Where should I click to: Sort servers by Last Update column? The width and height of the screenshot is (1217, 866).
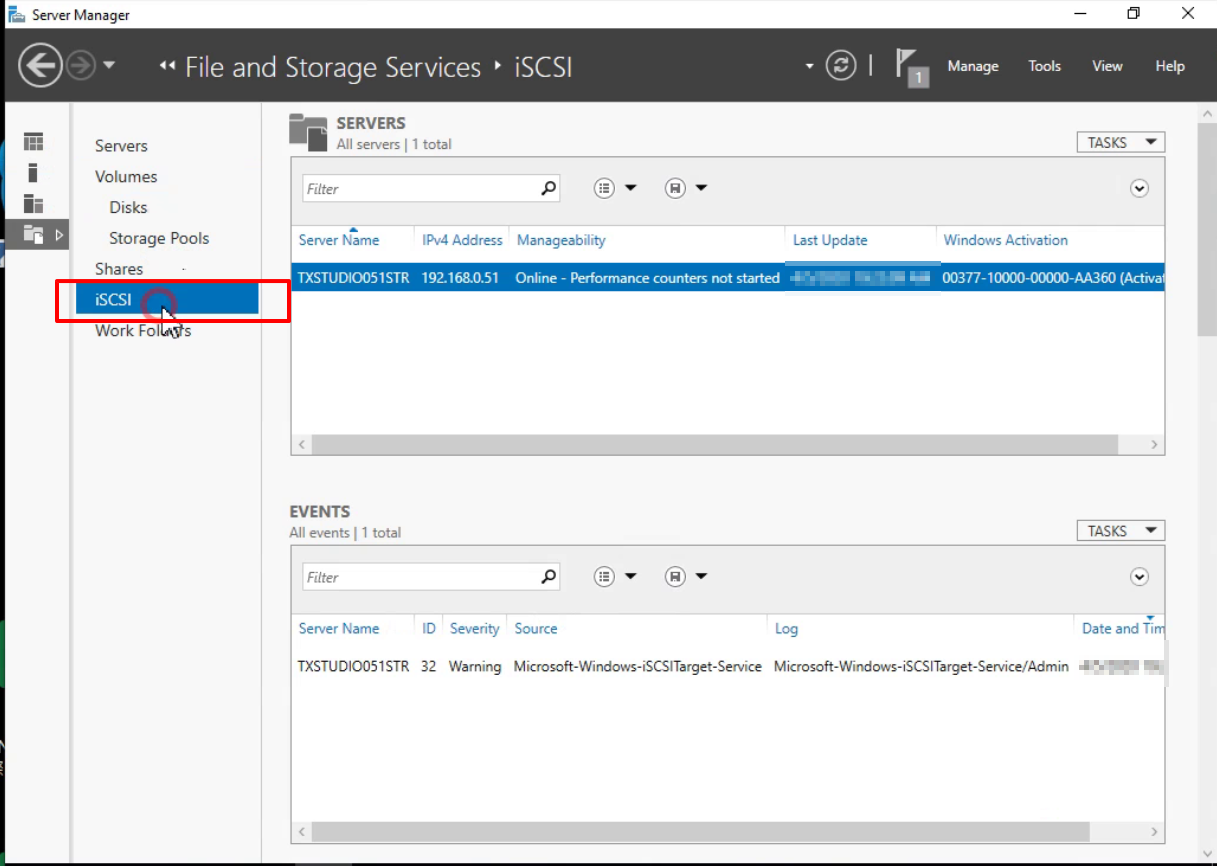point(830,240)
